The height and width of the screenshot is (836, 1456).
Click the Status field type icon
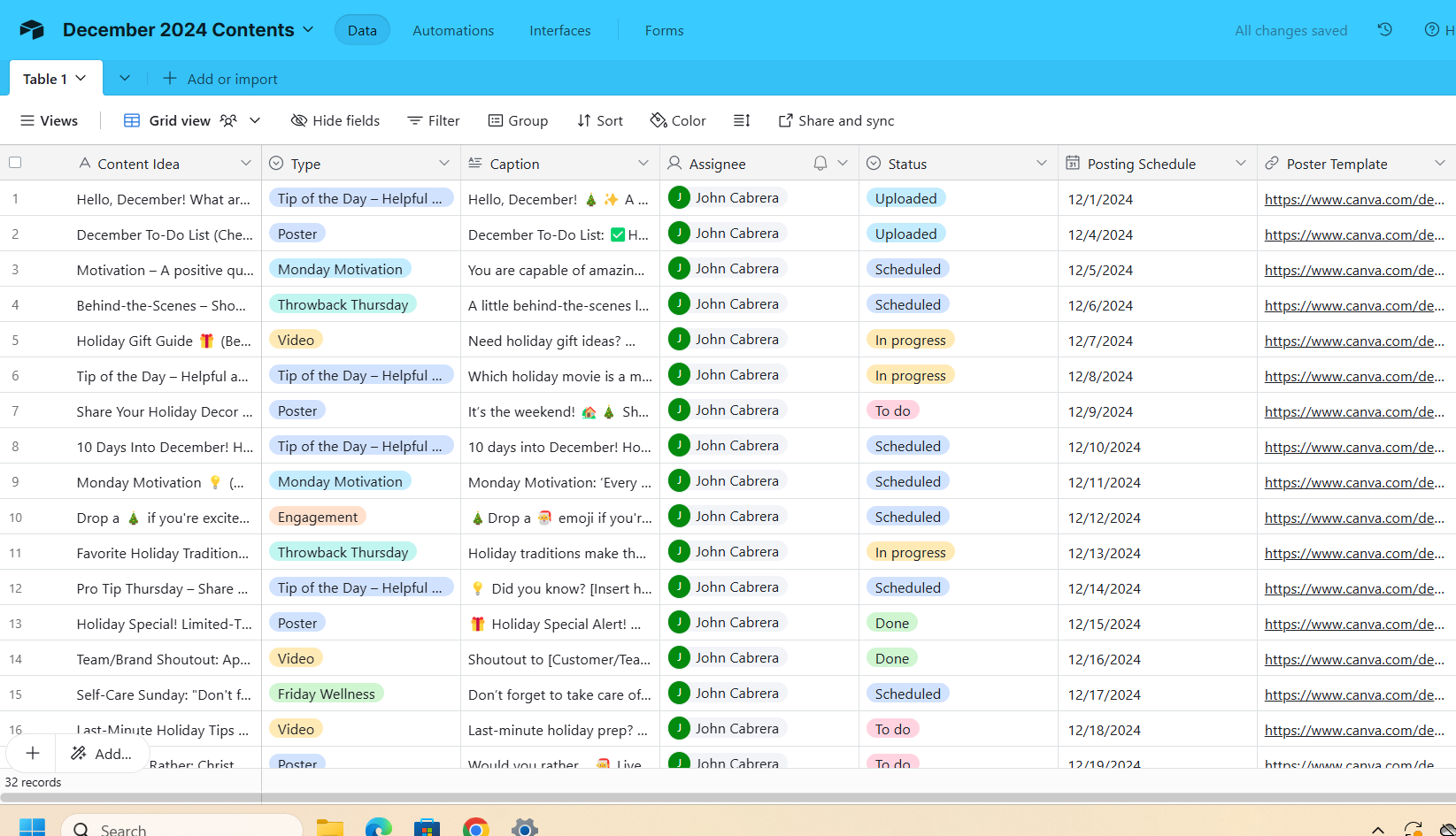click(x=874, y=163)
